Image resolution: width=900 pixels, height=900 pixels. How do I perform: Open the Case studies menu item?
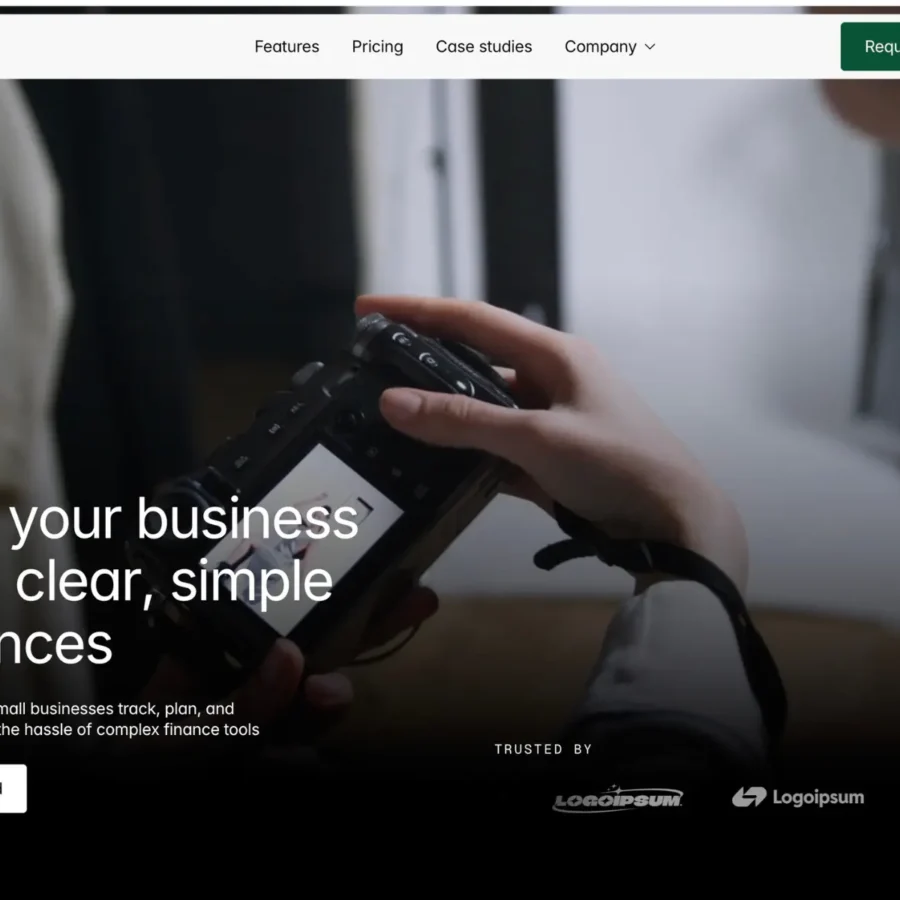484,46
